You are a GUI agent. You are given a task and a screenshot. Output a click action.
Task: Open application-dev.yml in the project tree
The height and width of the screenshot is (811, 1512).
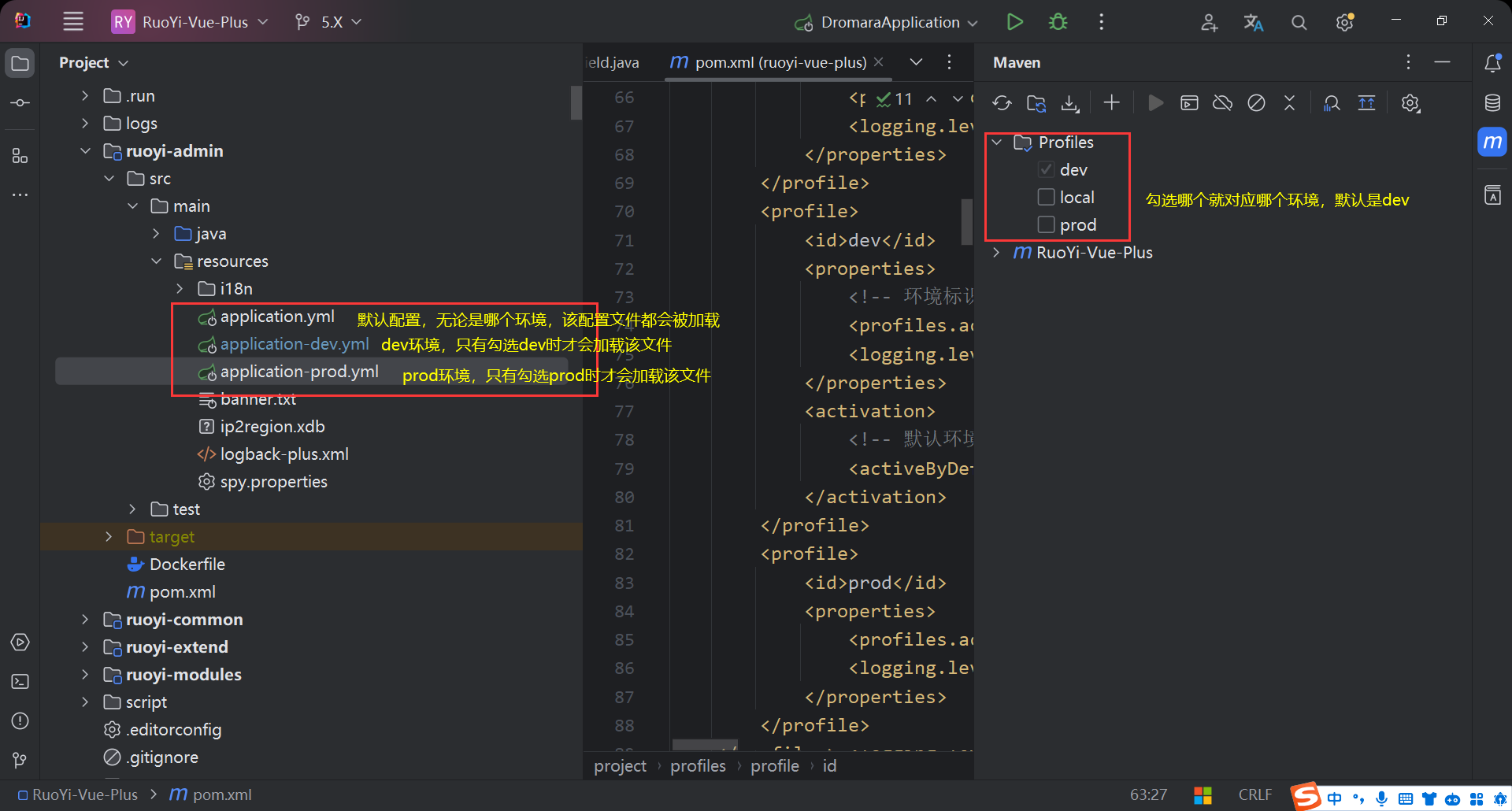point(294,344)
